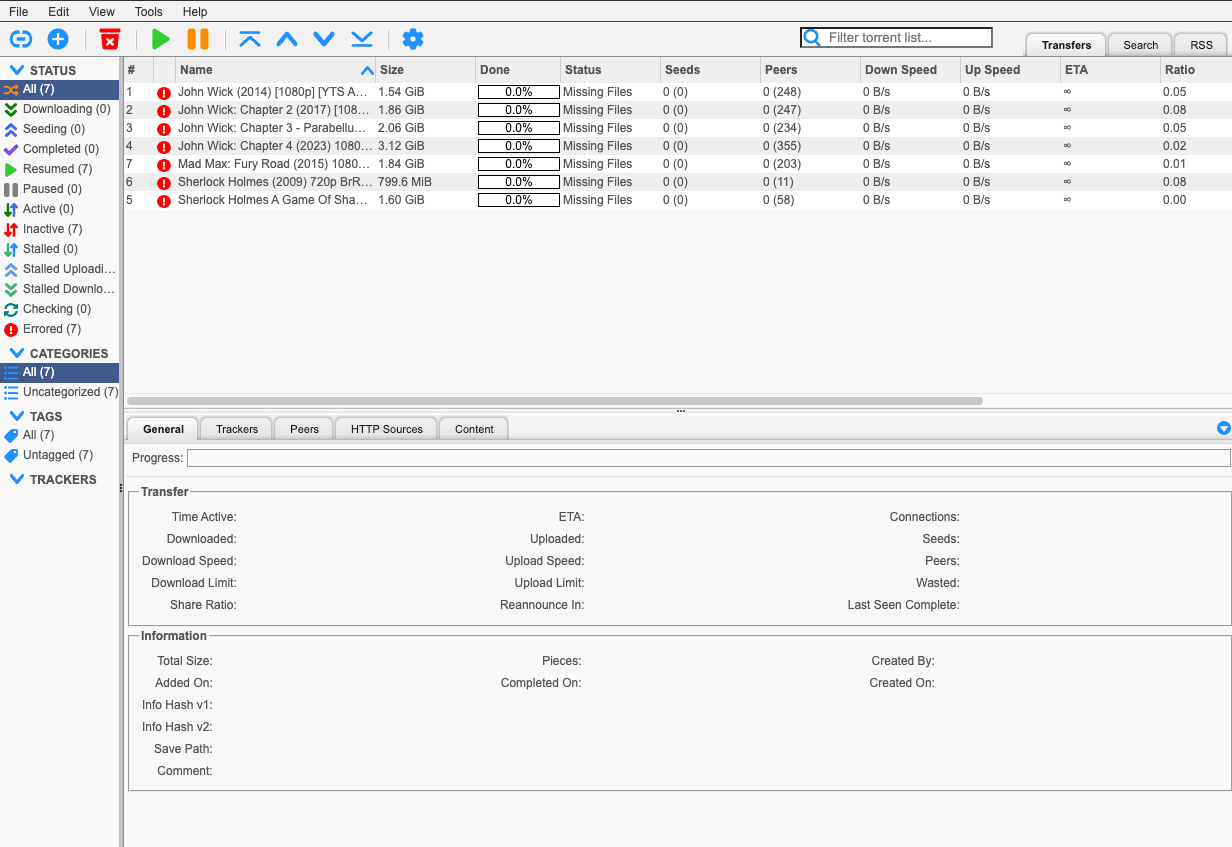Sort torrents by Done column header

click(518, 70)
